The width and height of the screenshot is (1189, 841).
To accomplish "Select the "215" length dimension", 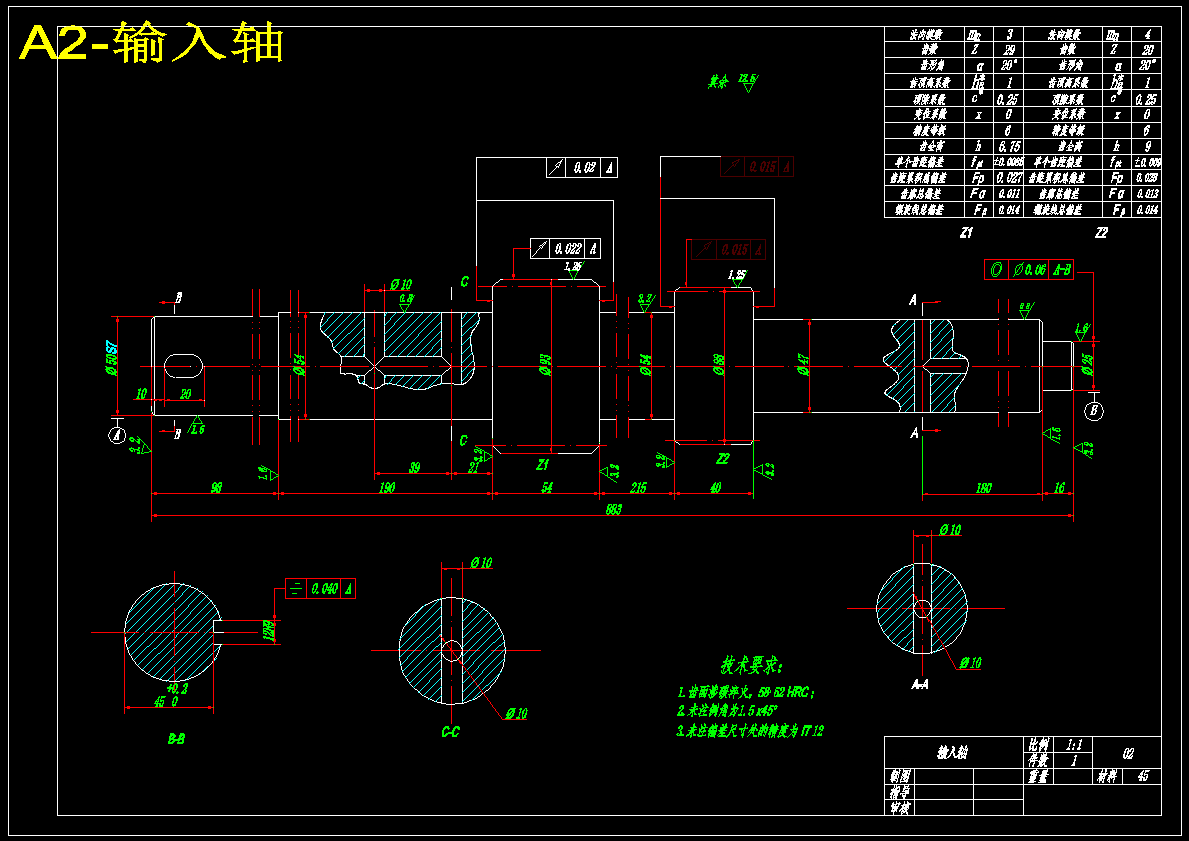I will [x=638, y=488].
